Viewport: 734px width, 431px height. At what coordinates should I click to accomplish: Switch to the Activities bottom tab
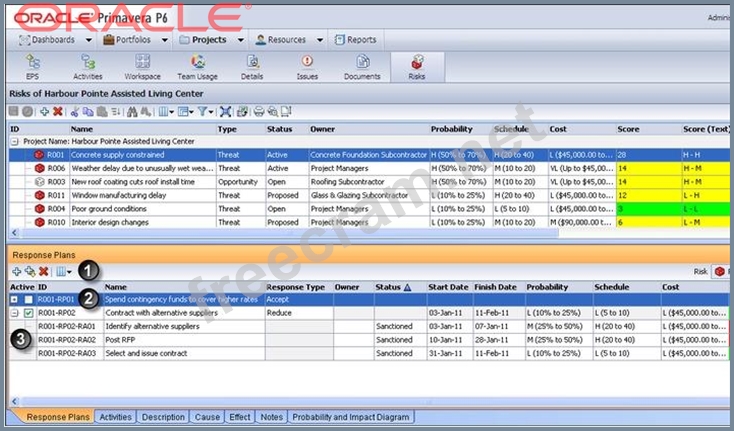116,416
